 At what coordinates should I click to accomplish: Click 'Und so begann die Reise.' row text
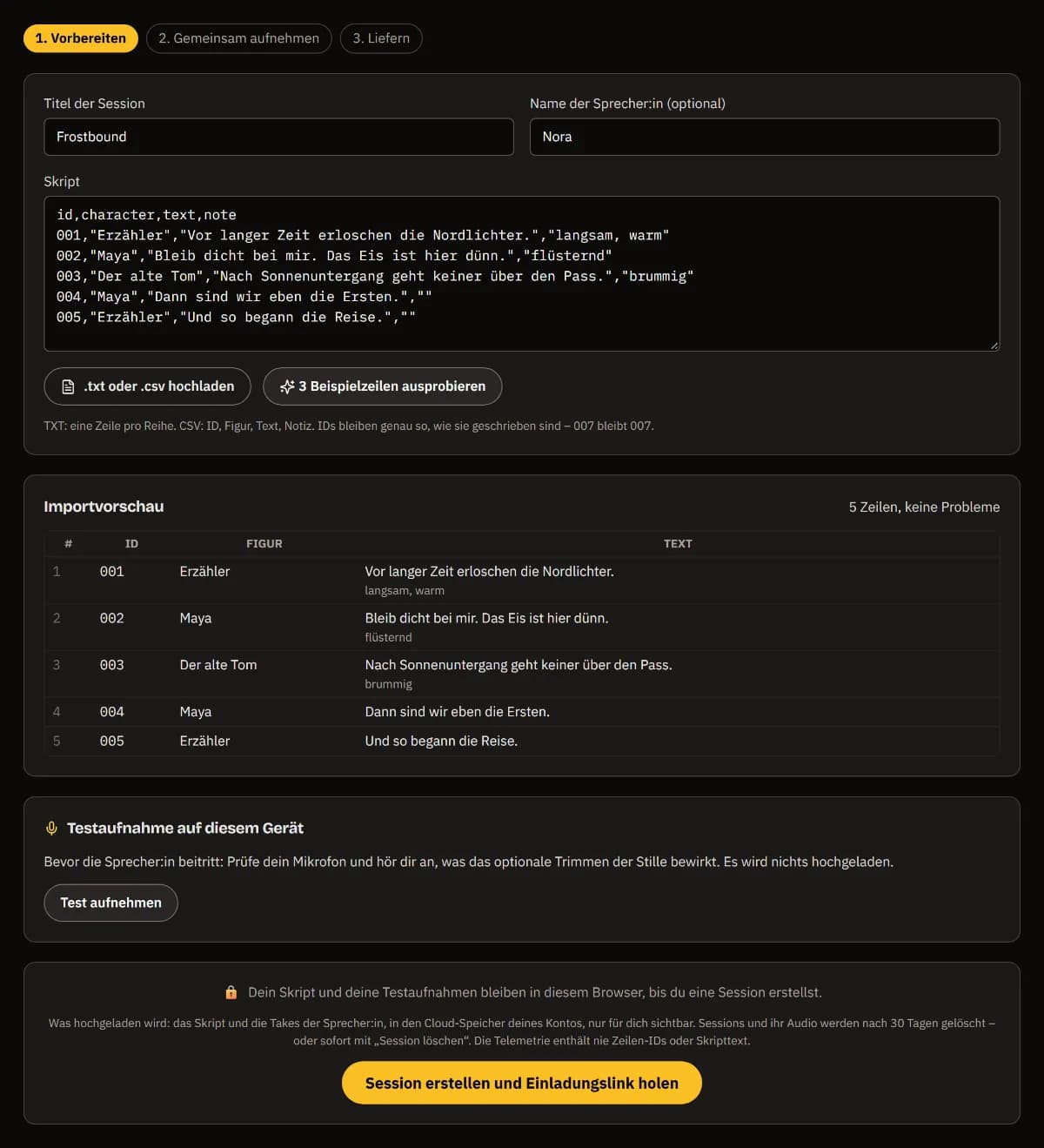(441, 742)
